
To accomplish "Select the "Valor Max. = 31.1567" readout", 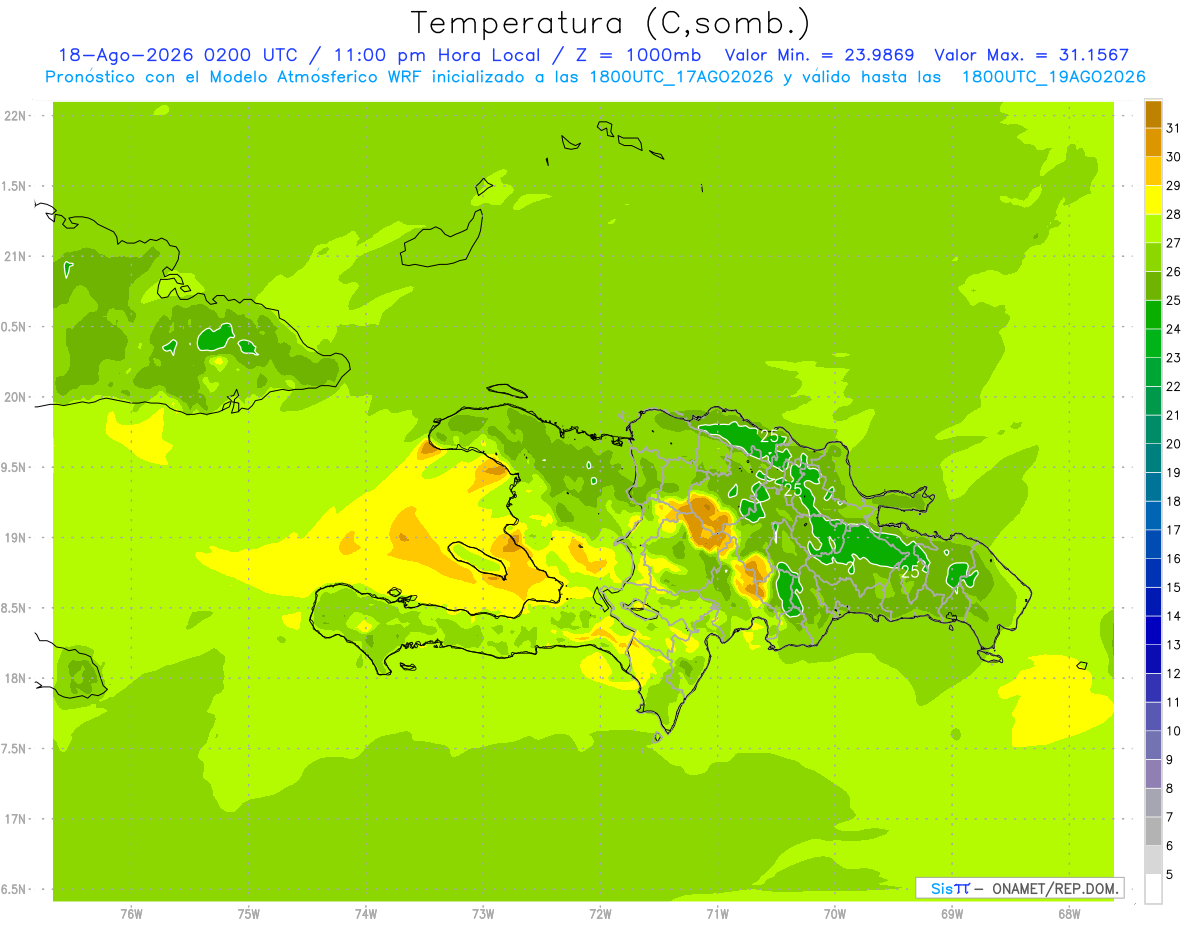I will (1031, 55).
